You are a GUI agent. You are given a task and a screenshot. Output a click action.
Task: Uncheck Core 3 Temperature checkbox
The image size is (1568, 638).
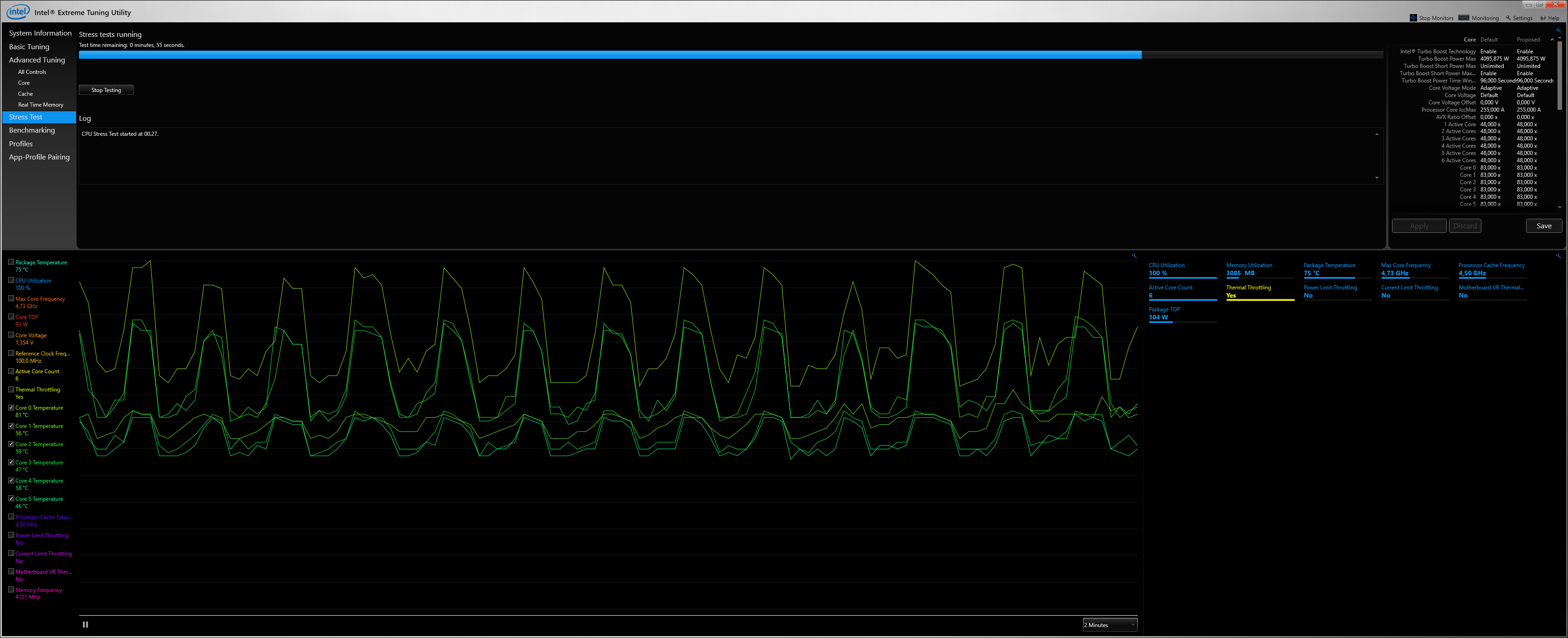[11, 462]
